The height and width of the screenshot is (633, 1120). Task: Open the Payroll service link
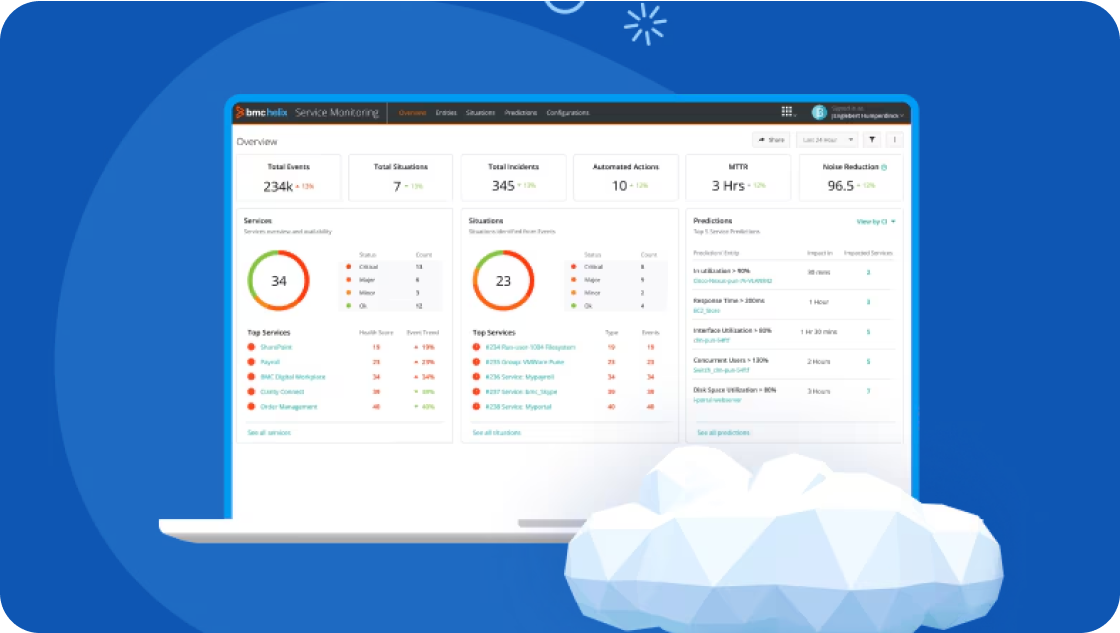click(x=270, y=362)
